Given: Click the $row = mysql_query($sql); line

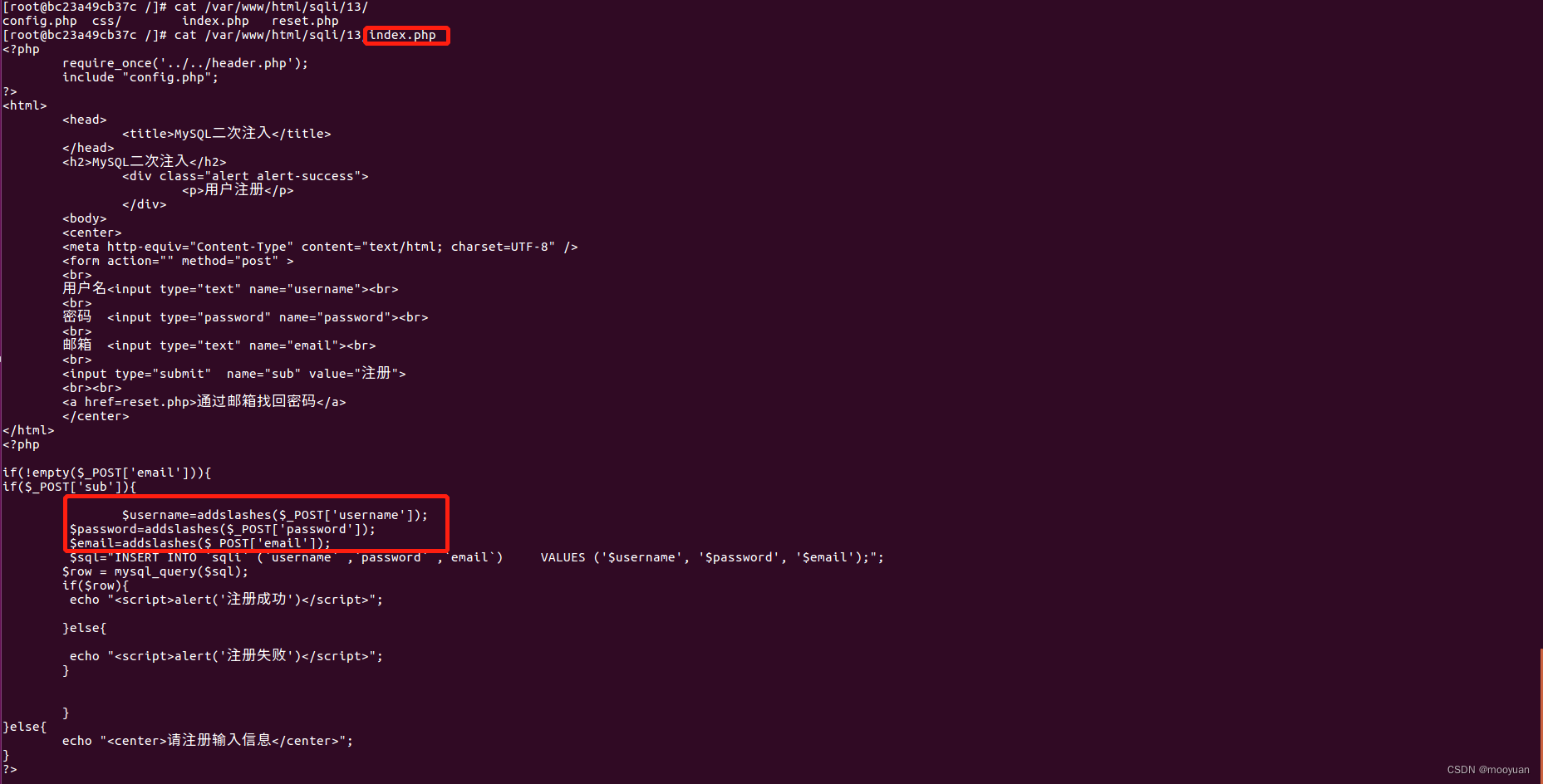Looking at the screenshot, I should (155, 571).
